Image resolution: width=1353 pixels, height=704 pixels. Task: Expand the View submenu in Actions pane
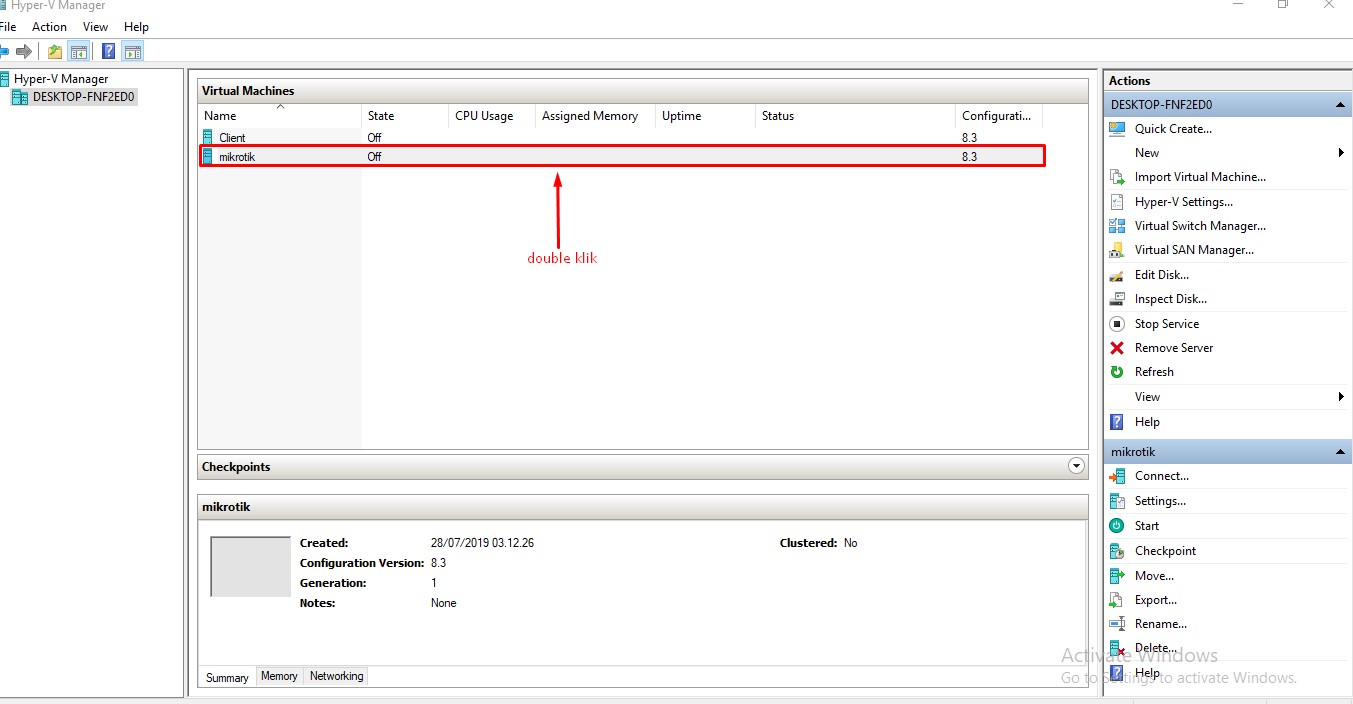pyautogui.click(x=1341, y=397)
